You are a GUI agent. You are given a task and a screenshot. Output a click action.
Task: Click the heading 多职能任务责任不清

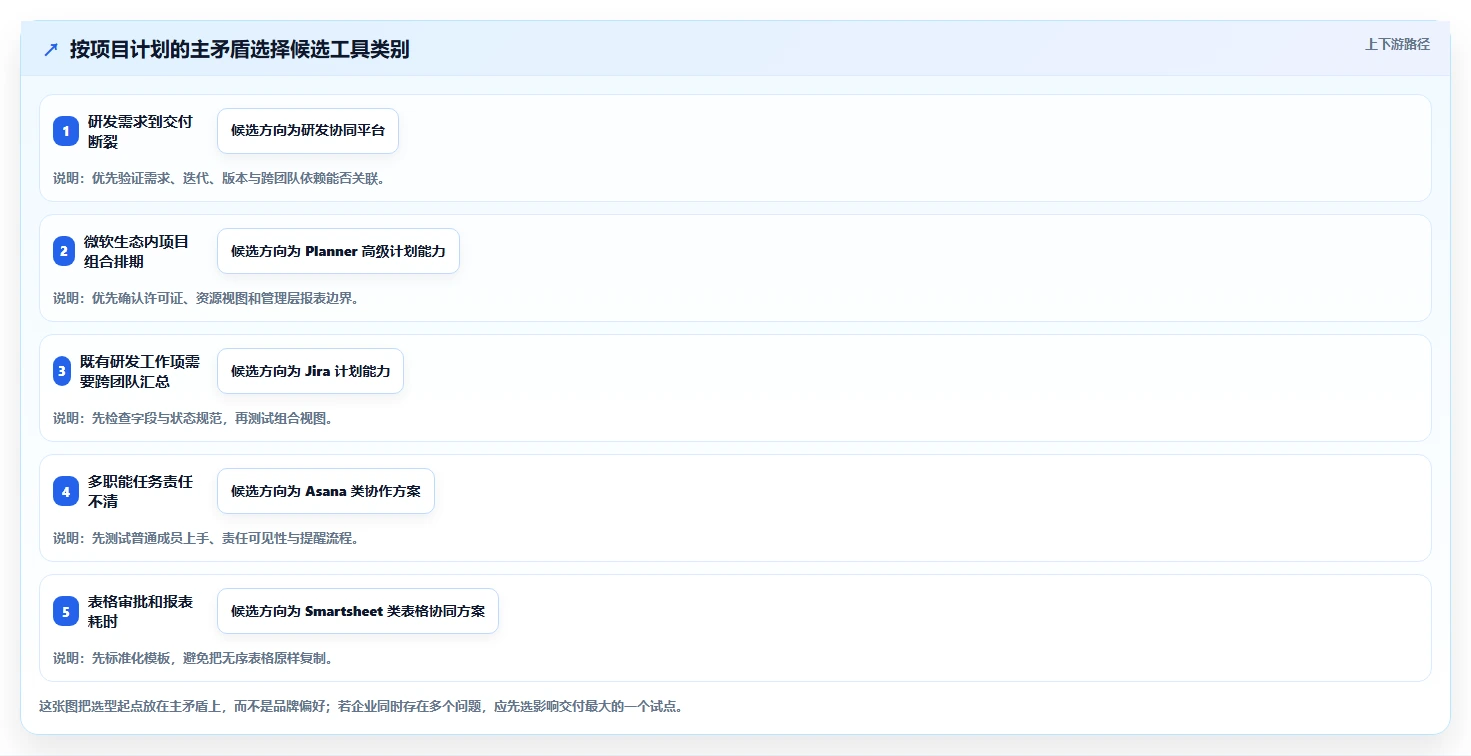pyautogui.click(x=140, y=491)
